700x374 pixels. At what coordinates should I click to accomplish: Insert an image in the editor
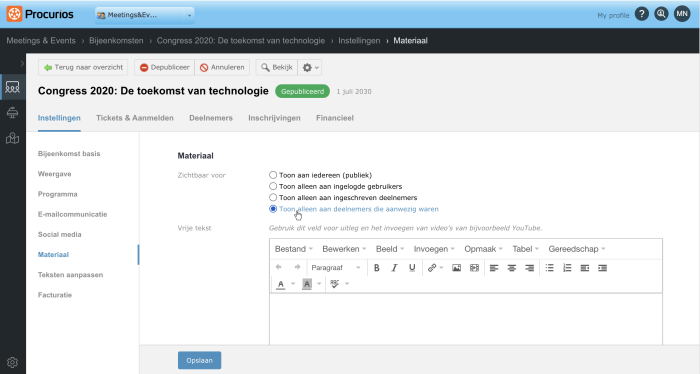(456, 268)
